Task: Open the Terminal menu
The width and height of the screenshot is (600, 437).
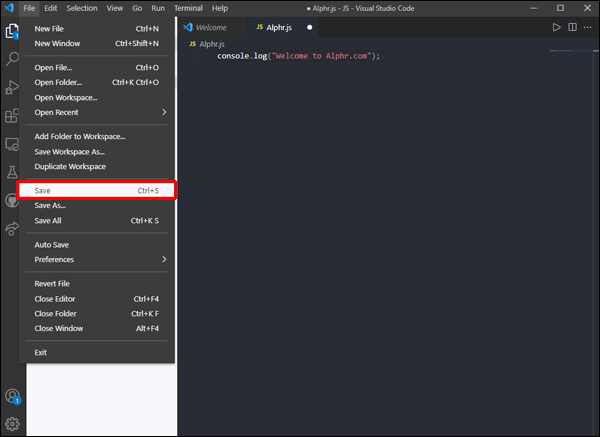Action: [188, 8]
